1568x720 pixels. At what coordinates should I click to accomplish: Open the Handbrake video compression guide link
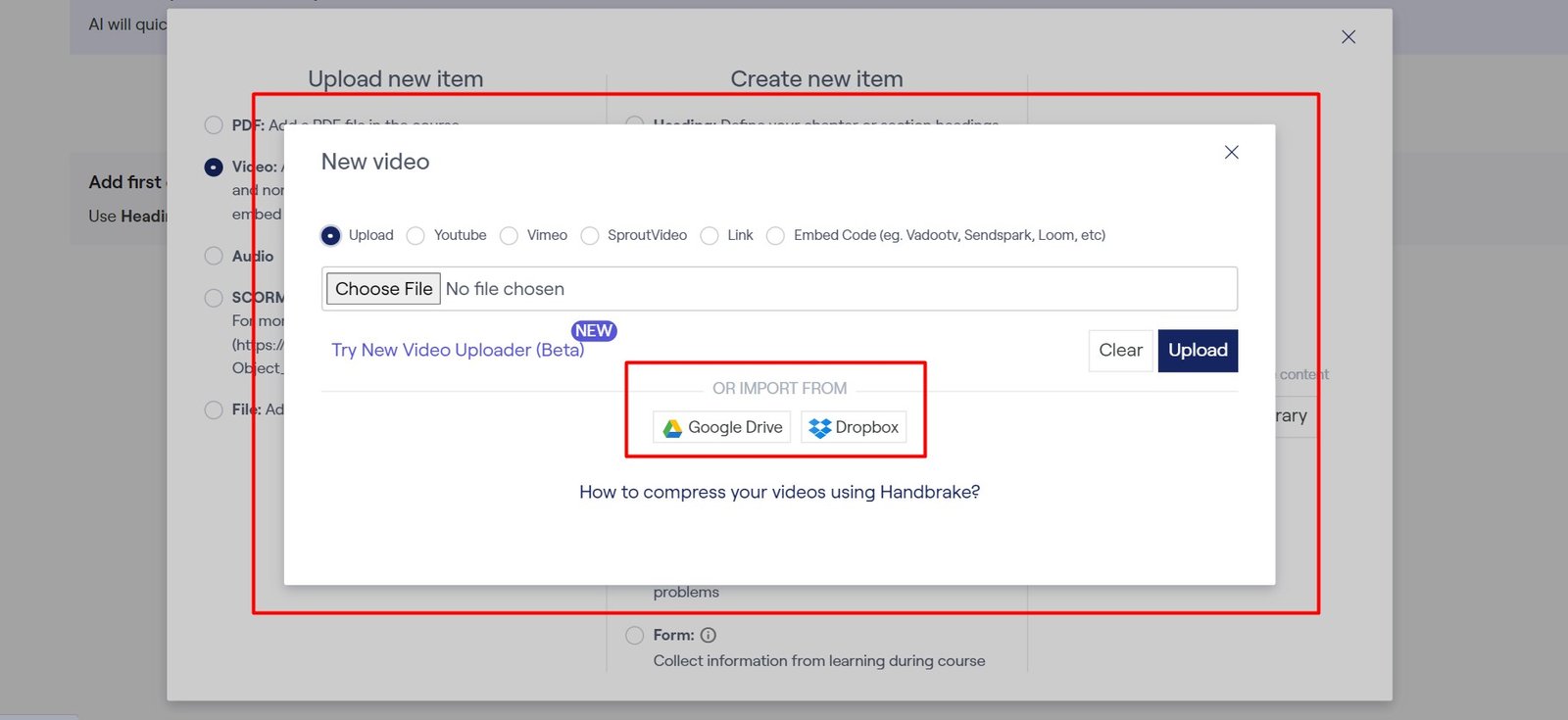pyautogui.click(x=779, y=492)
